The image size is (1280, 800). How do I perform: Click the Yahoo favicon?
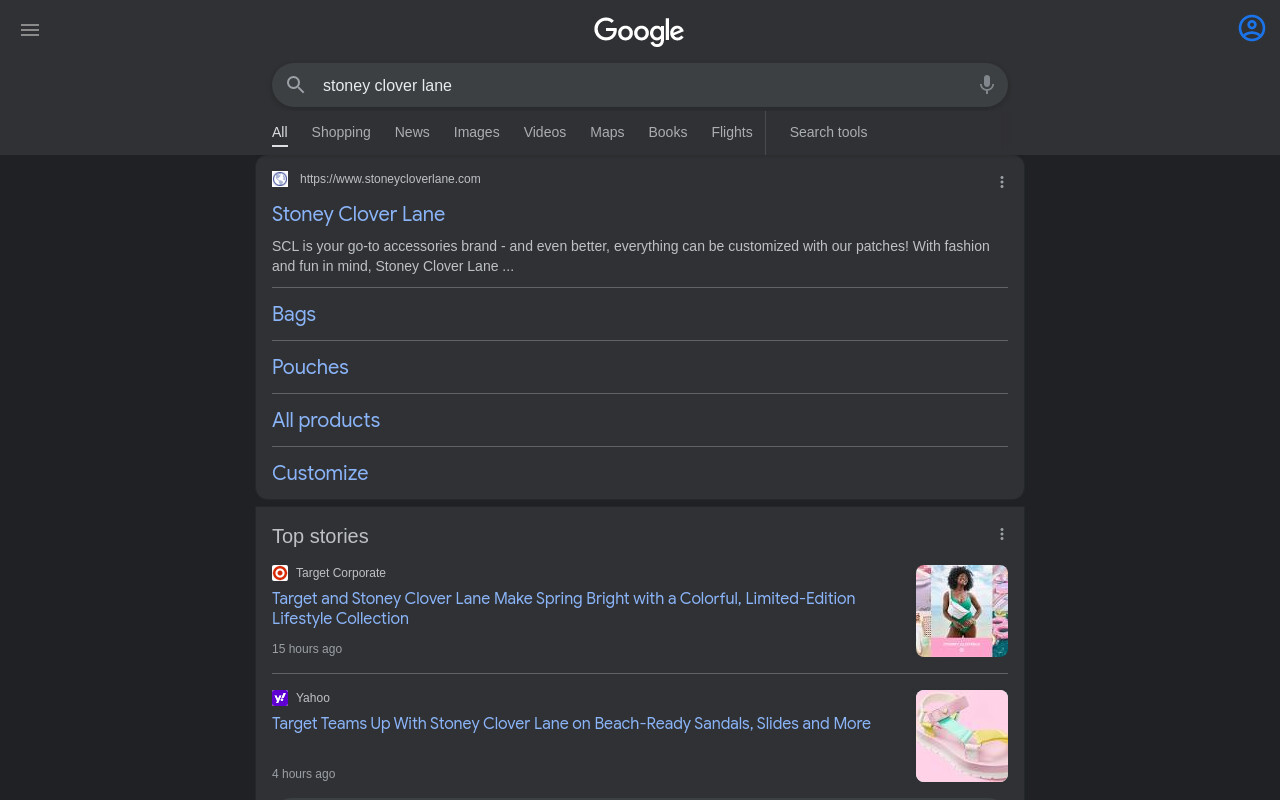(x=280, y=698)
